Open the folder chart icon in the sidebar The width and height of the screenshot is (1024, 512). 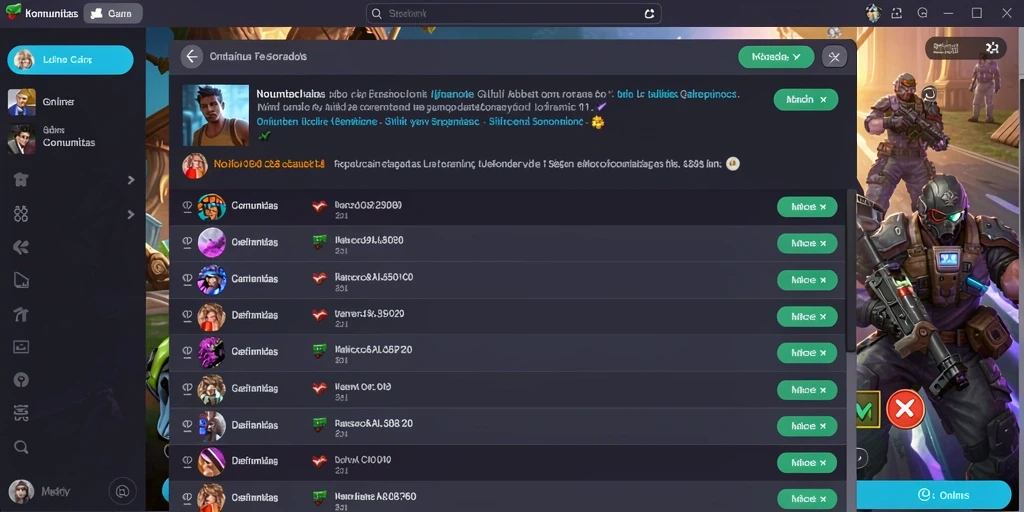point(21,281)
